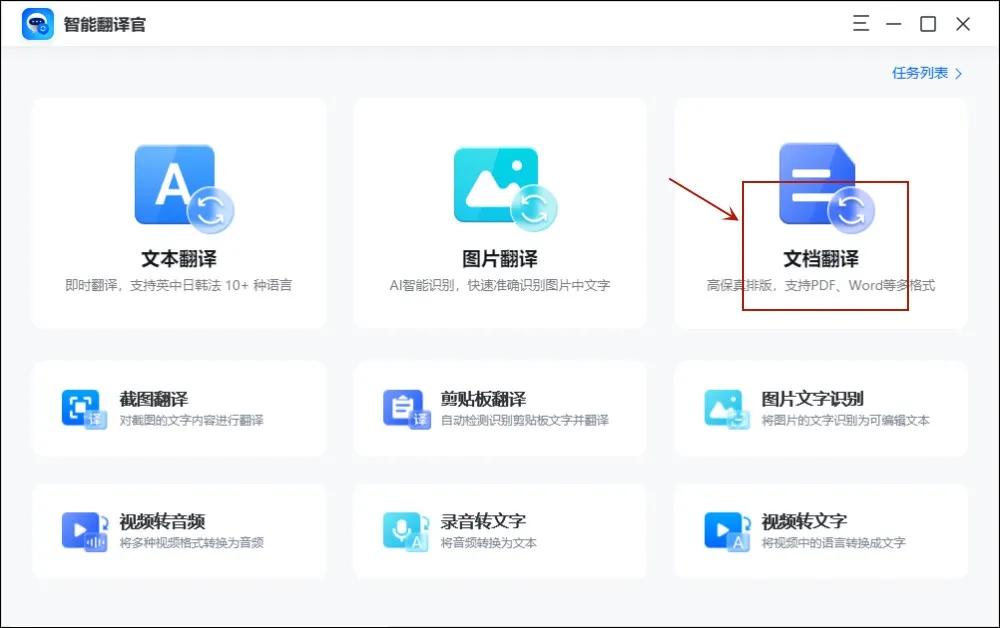Click the 视频转音频 video-to-audio icon
1000x628 pixels.
coord(85,532)
